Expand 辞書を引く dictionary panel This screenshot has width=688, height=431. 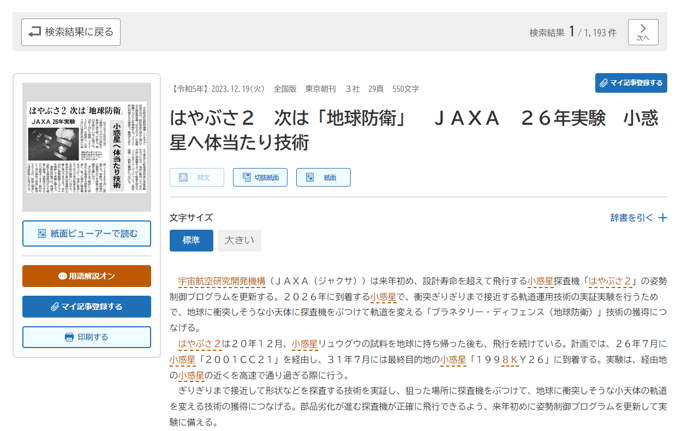point(631,217)
